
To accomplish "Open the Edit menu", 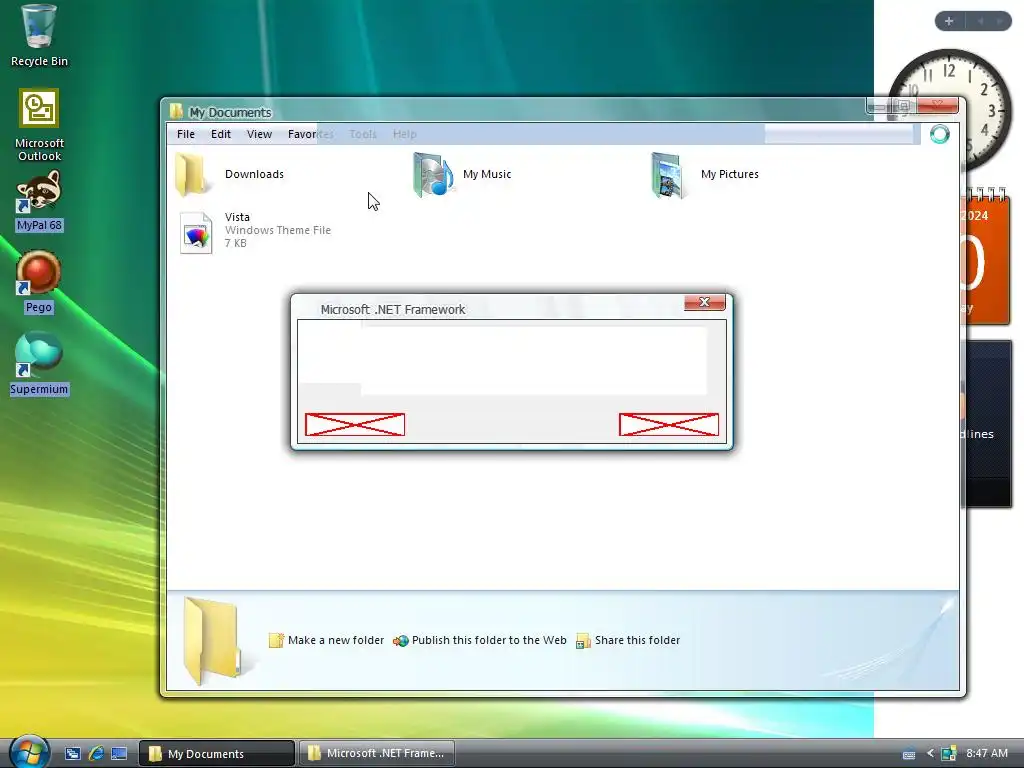I will tap(221, 134).
